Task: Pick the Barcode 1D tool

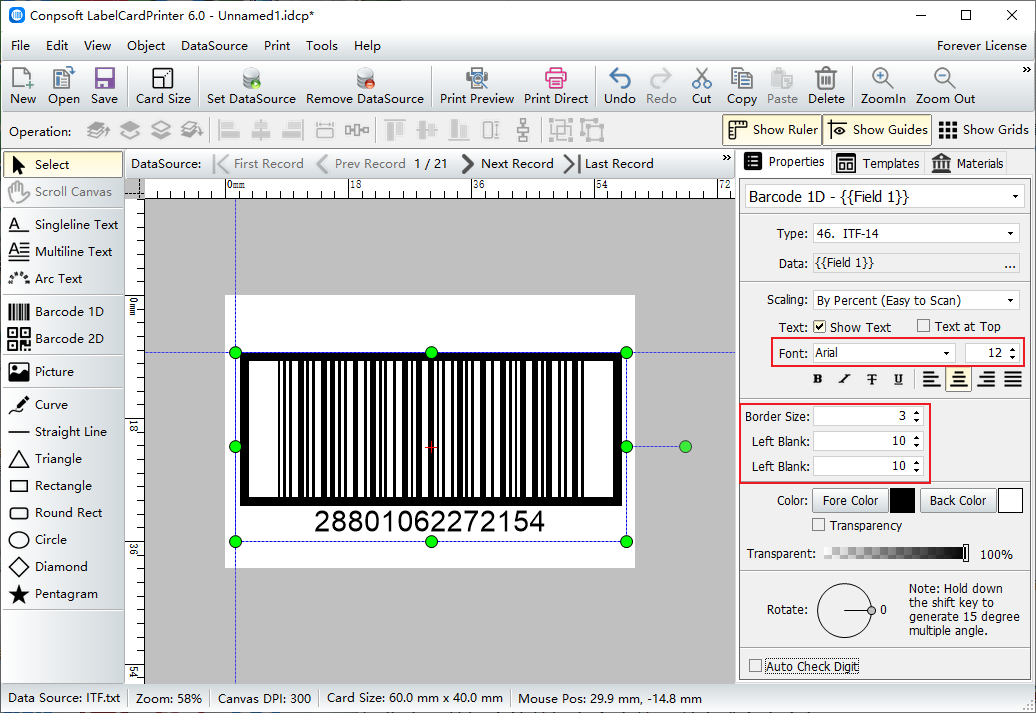Action: click(63, 311)
